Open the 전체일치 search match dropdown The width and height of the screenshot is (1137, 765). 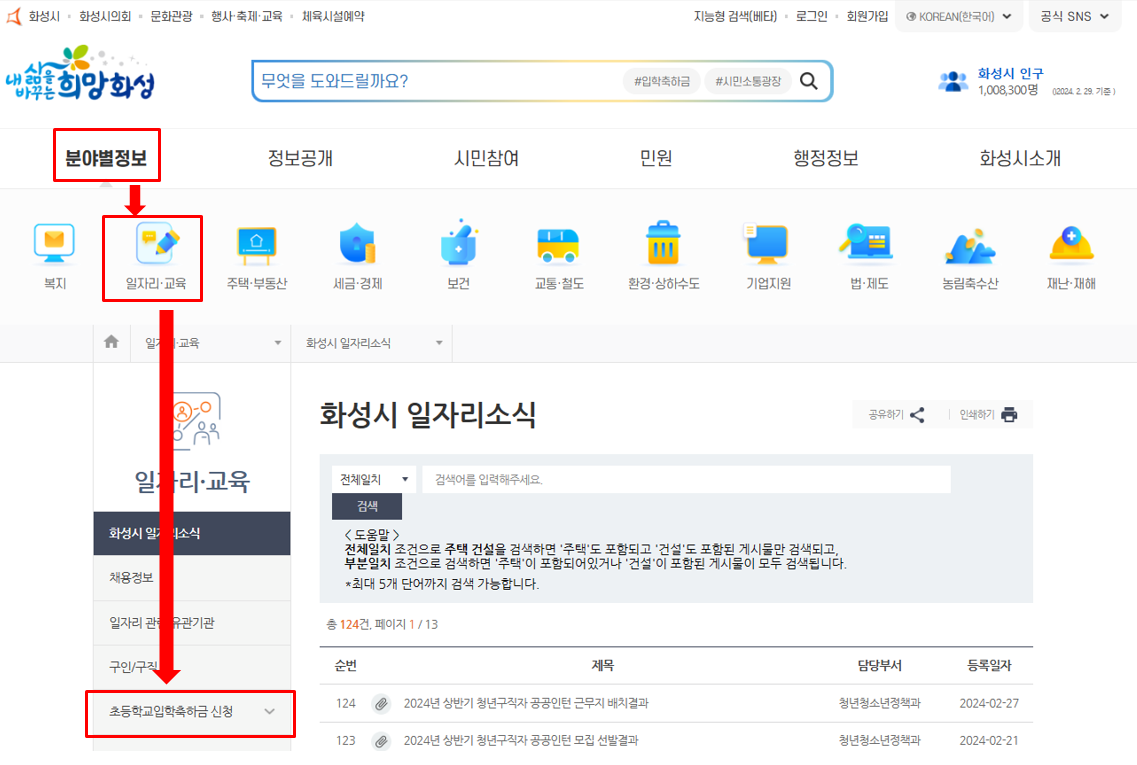coord(373,479)
